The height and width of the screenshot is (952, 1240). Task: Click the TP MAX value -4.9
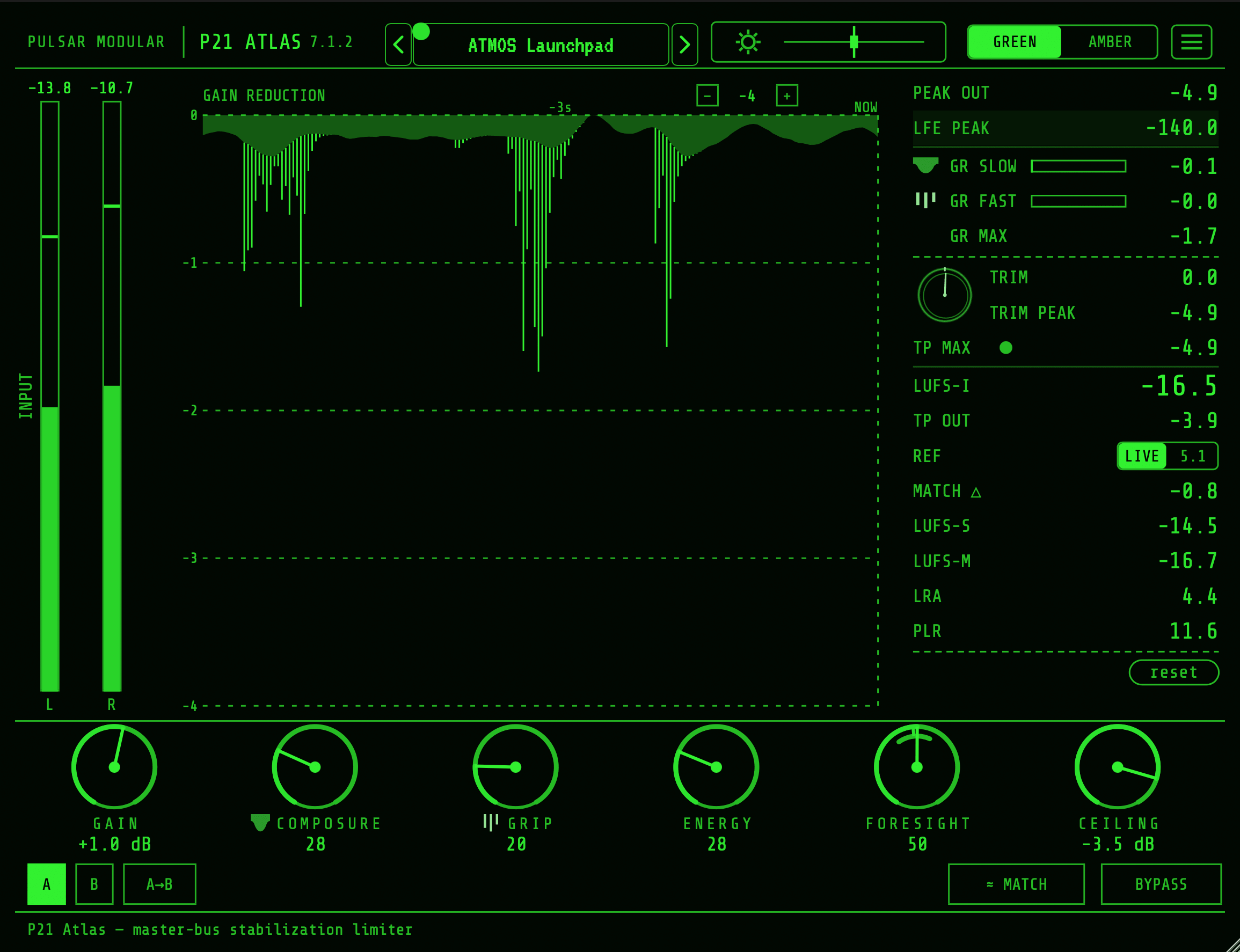point(1194,347)
